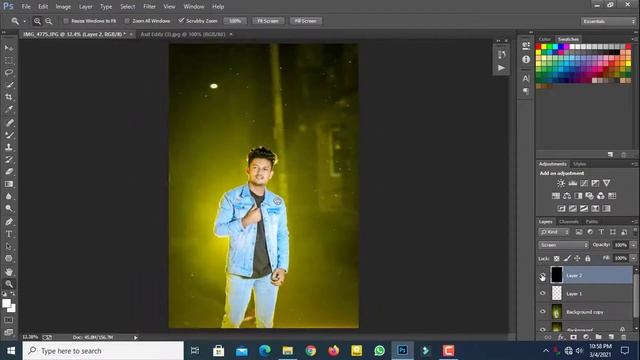Play action in collapsed Actions panel
The image size is (640, 360).
[502, 68]
